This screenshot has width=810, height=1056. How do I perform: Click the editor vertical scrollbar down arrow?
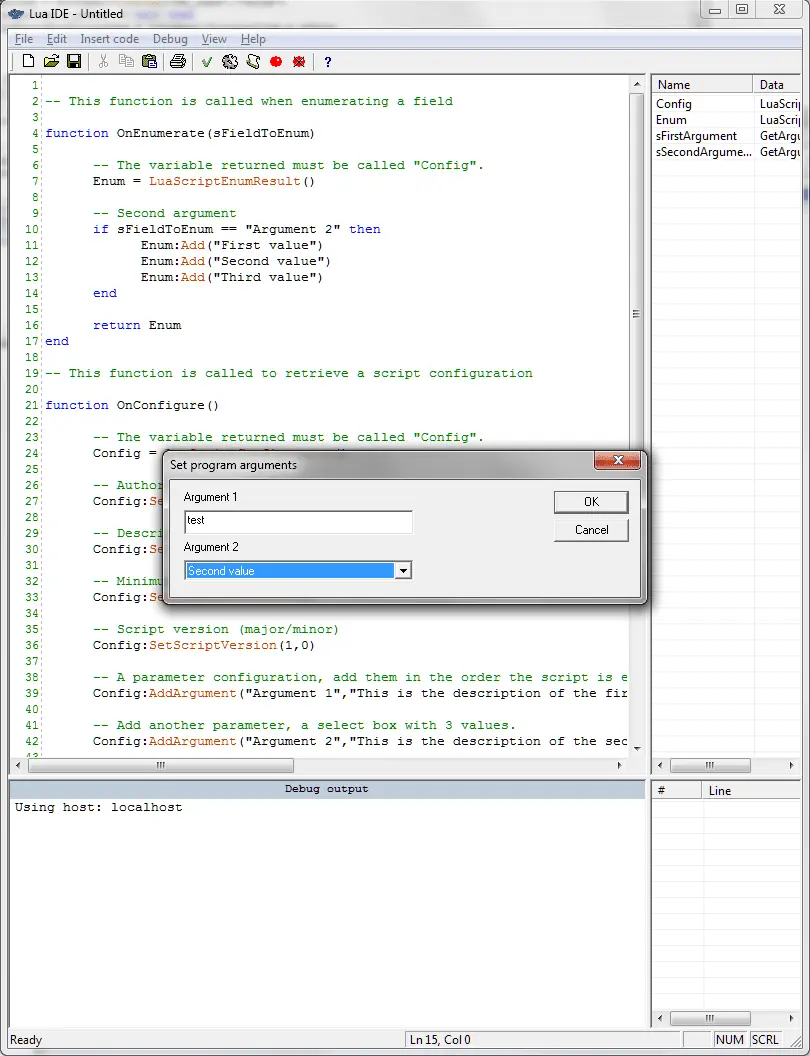pyautogui.click(x=637, y=748)
